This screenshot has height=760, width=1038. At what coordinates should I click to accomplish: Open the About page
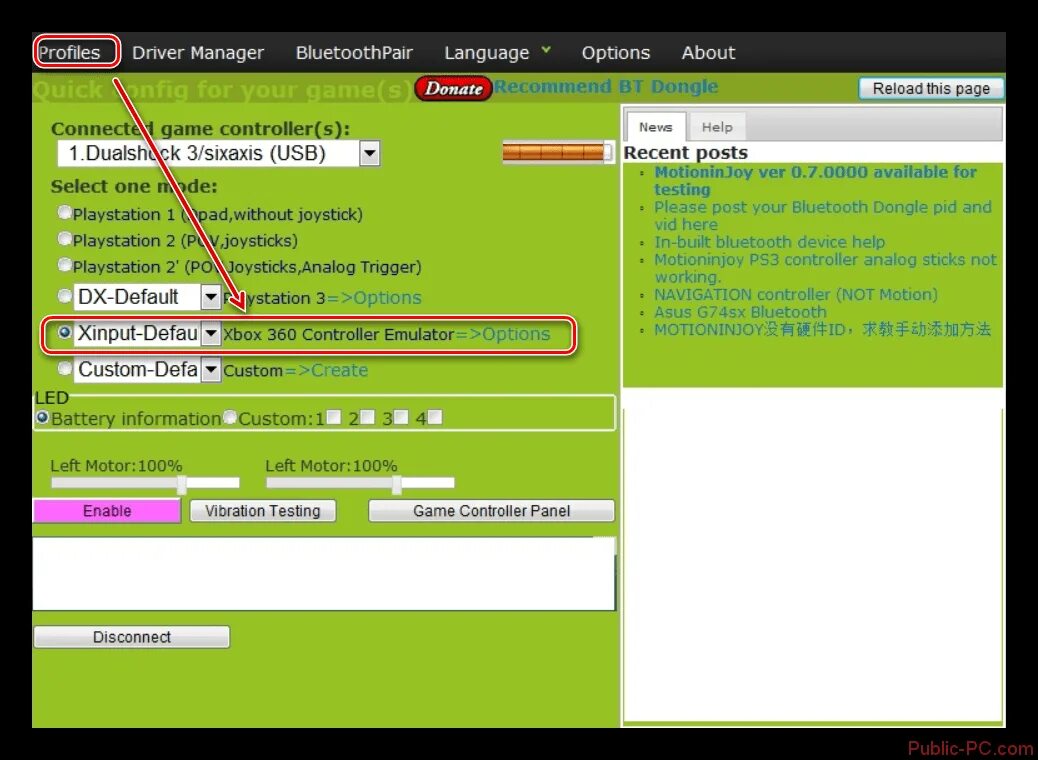tap(708, 52)
